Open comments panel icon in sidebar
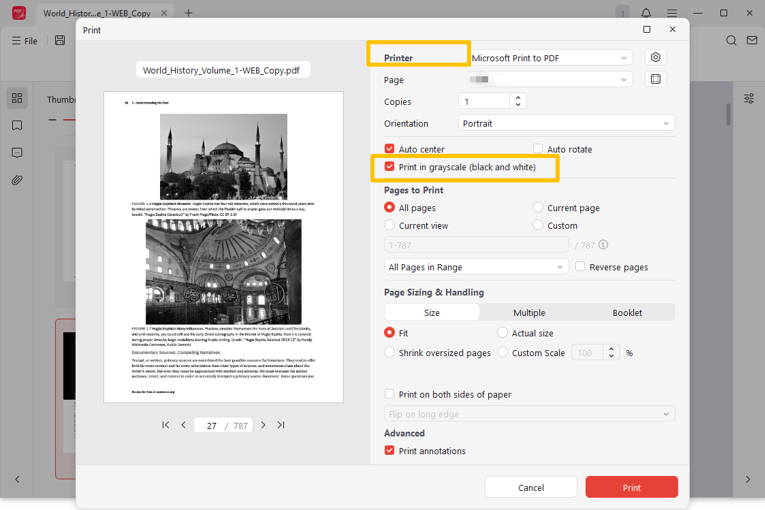This screenshot has height=510, width=765. tap(17, 153)
